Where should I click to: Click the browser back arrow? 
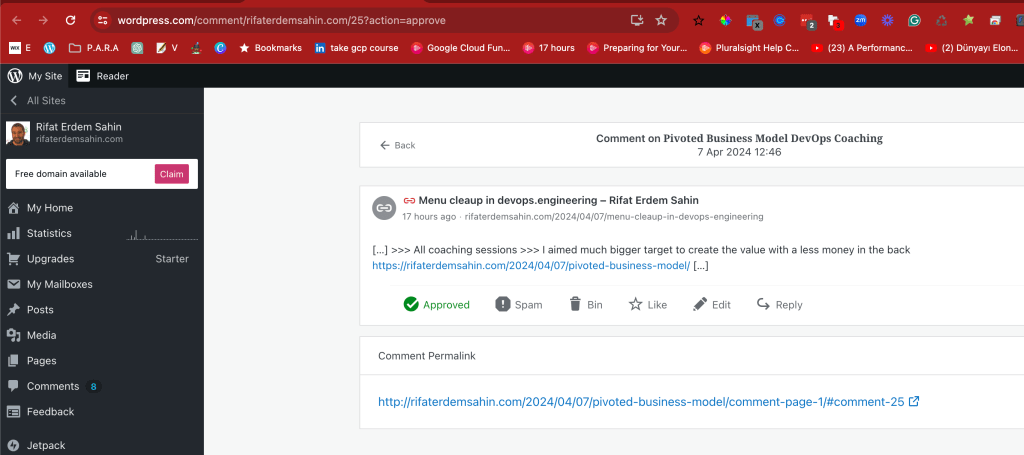click(x=17, y=20)
